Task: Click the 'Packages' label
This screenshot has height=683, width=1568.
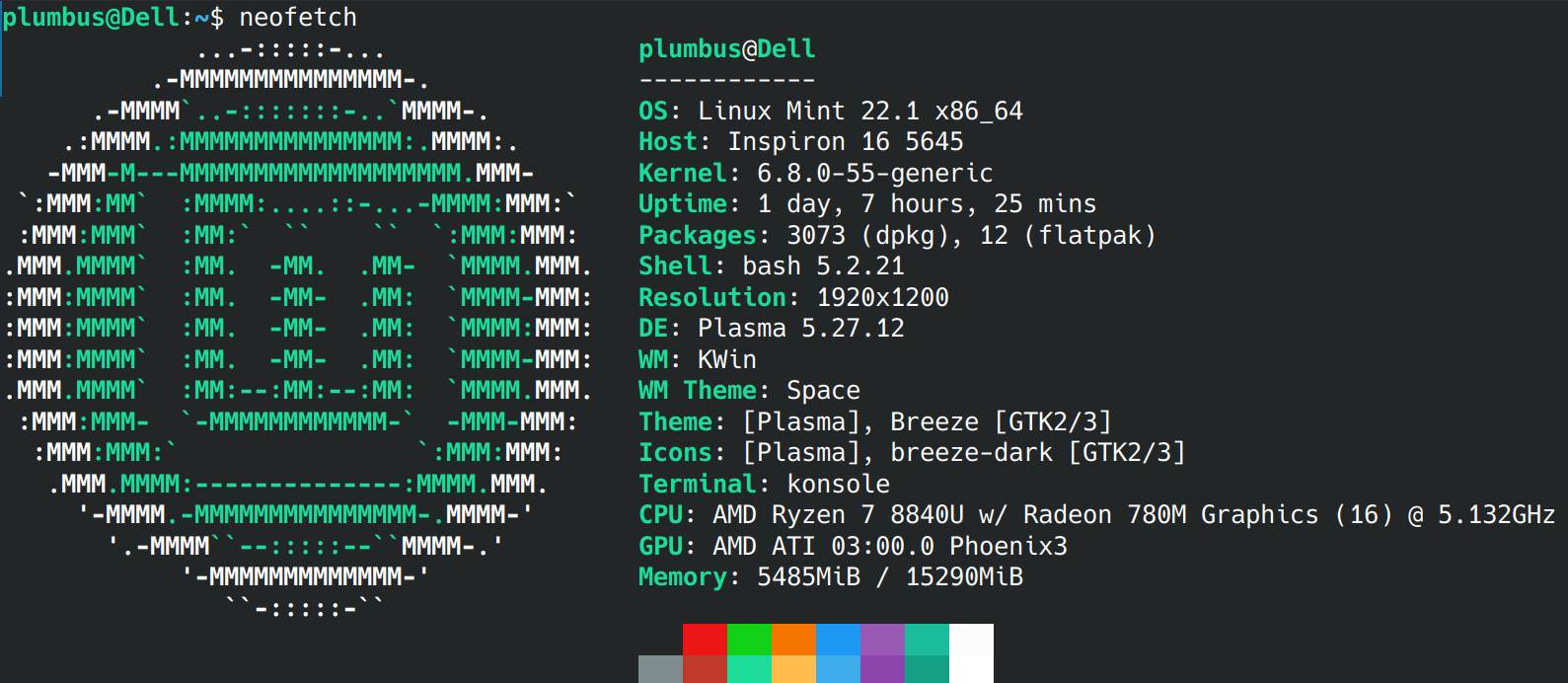Action: tap(698, 235)
